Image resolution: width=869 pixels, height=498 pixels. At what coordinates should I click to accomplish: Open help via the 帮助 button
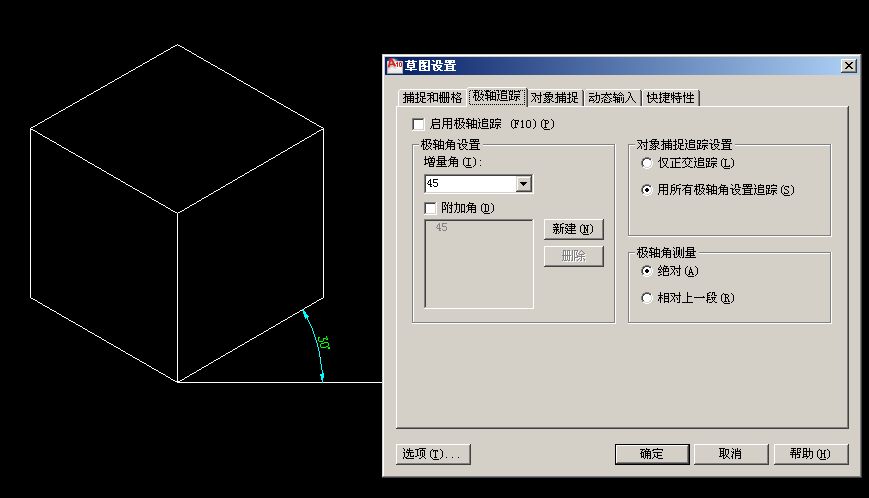pos(809,454)
